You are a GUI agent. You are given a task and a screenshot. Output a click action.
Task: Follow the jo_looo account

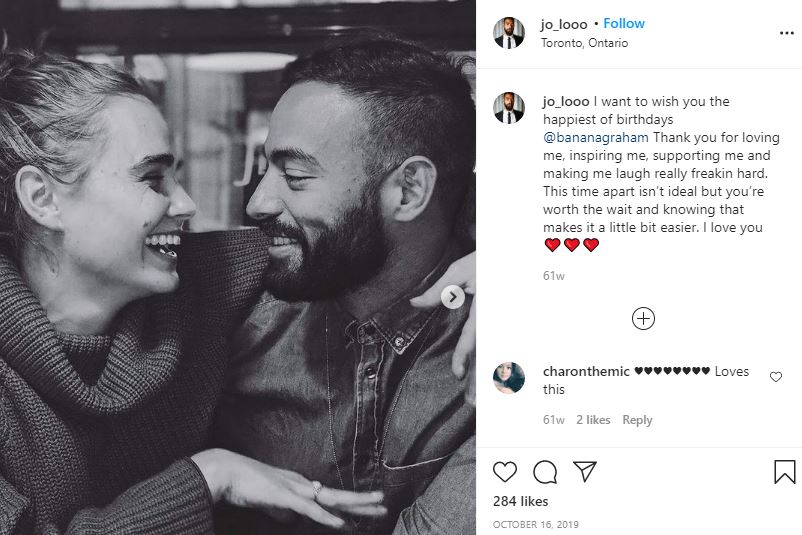[624, 24]
